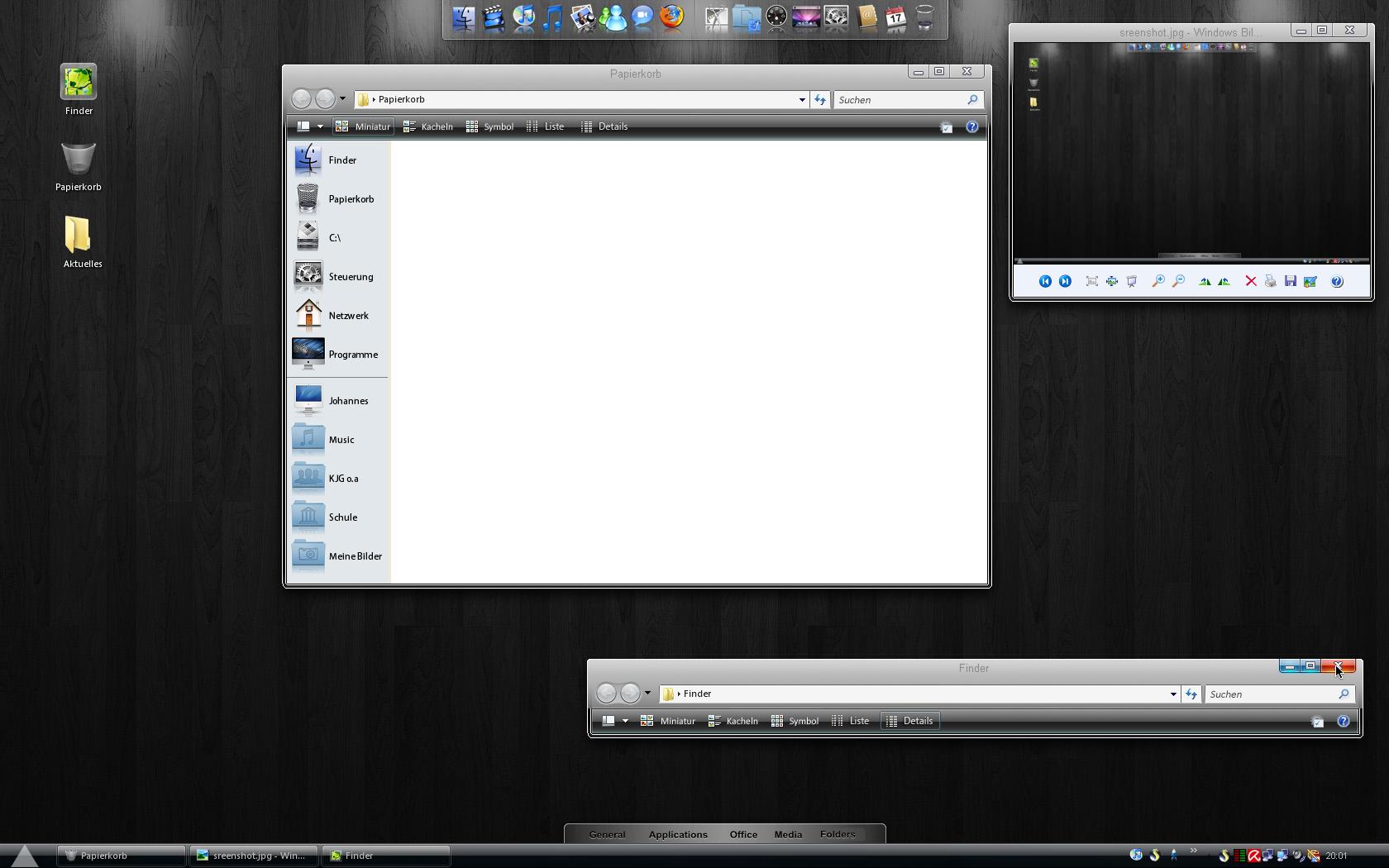The height and width of the screenshot is (868, 1389).
Task: Delete the image with the red X
Action: point(1251,282)
